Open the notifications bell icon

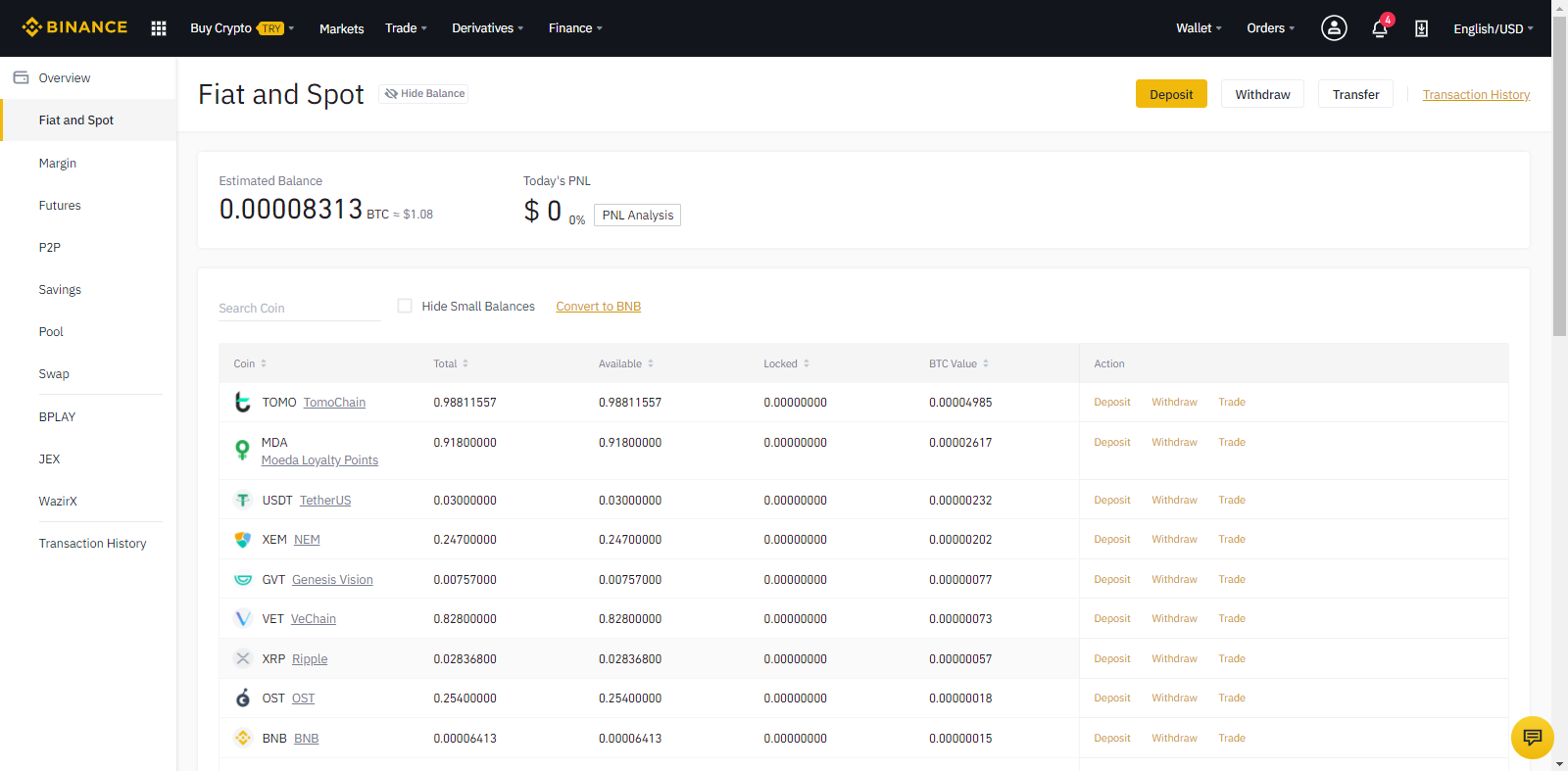point(1380,28)
